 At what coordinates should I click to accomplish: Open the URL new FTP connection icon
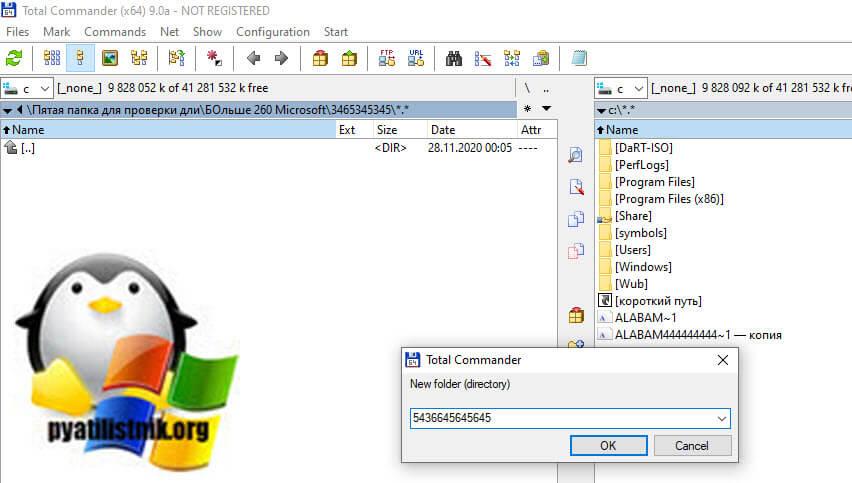pyautogui.click(x=416, y=58)
